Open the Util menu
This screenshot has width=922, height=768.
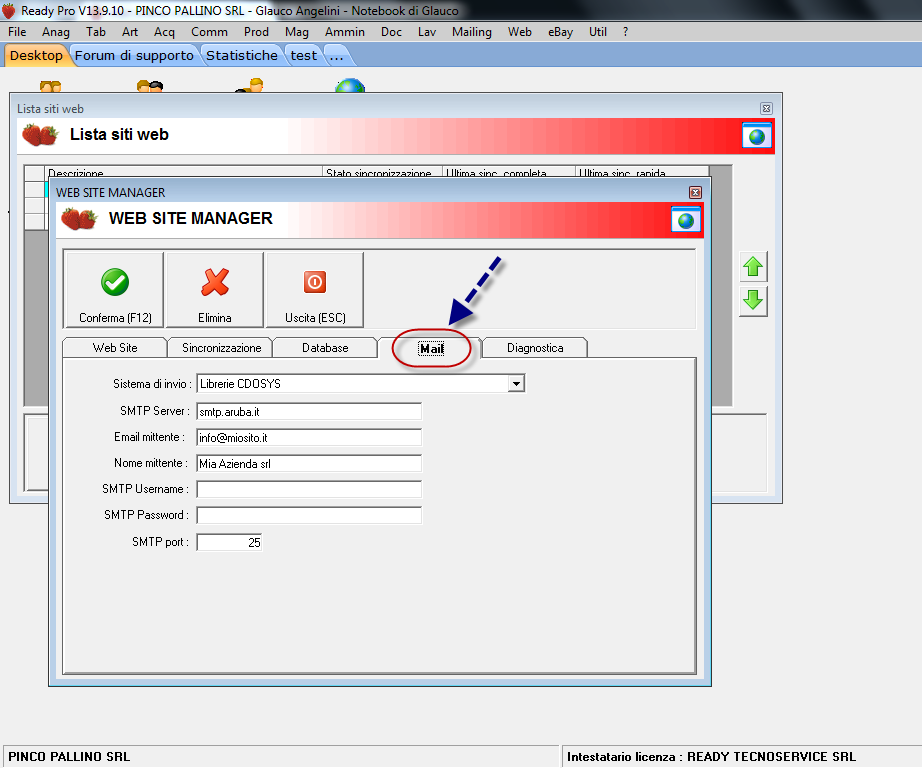coord(598,32)
